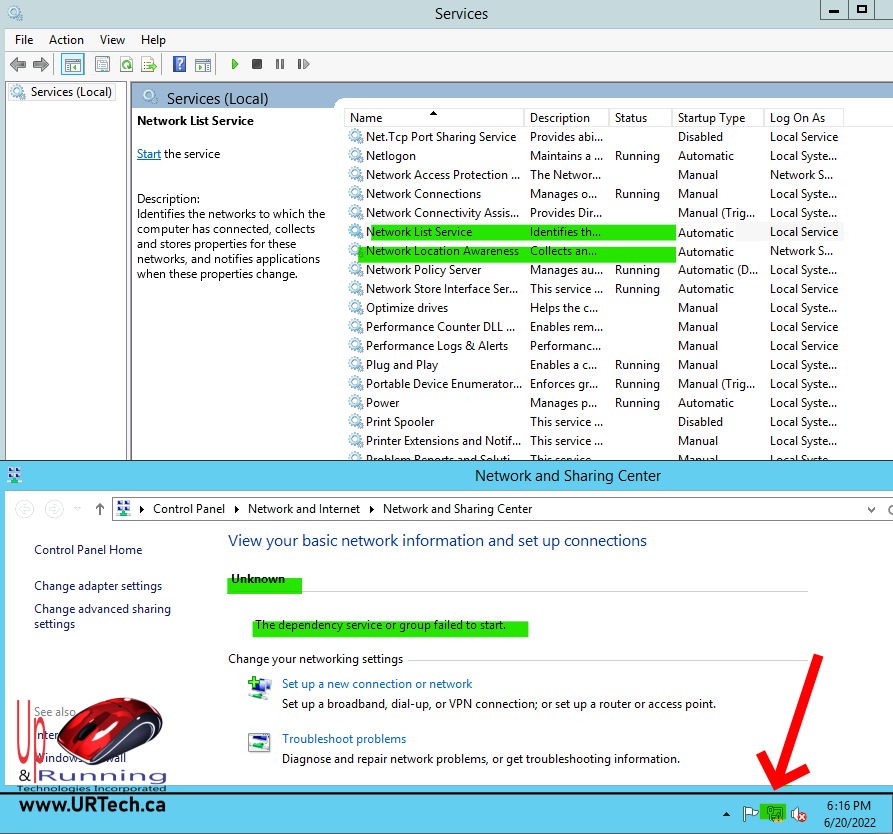
Task: Click the network warning tray icon
Action: (772, 813)
